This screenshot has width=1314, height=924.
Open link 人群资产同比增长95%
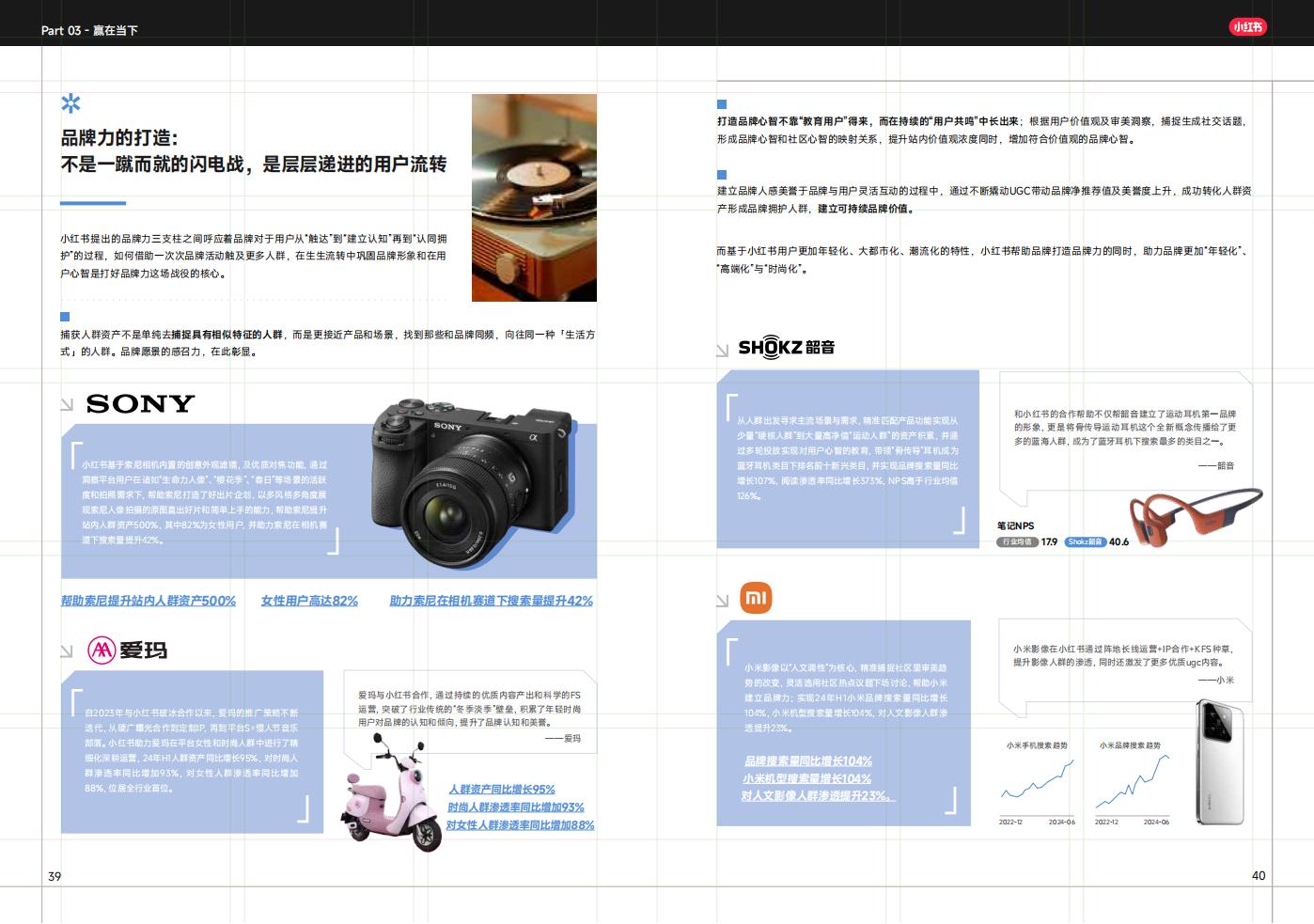click(502, 790)
